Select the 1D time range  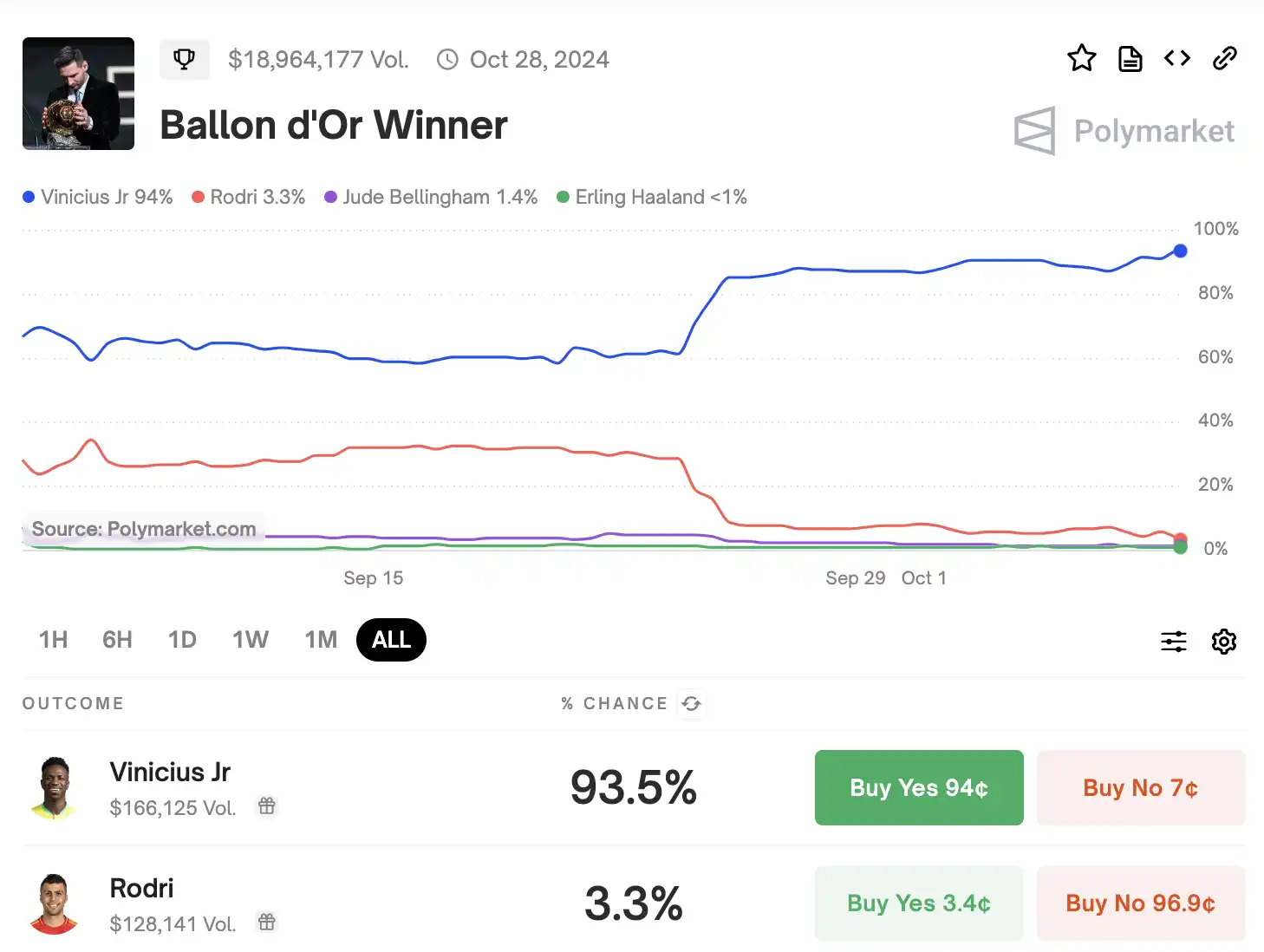pyautogui.click(x=182, y=640)
